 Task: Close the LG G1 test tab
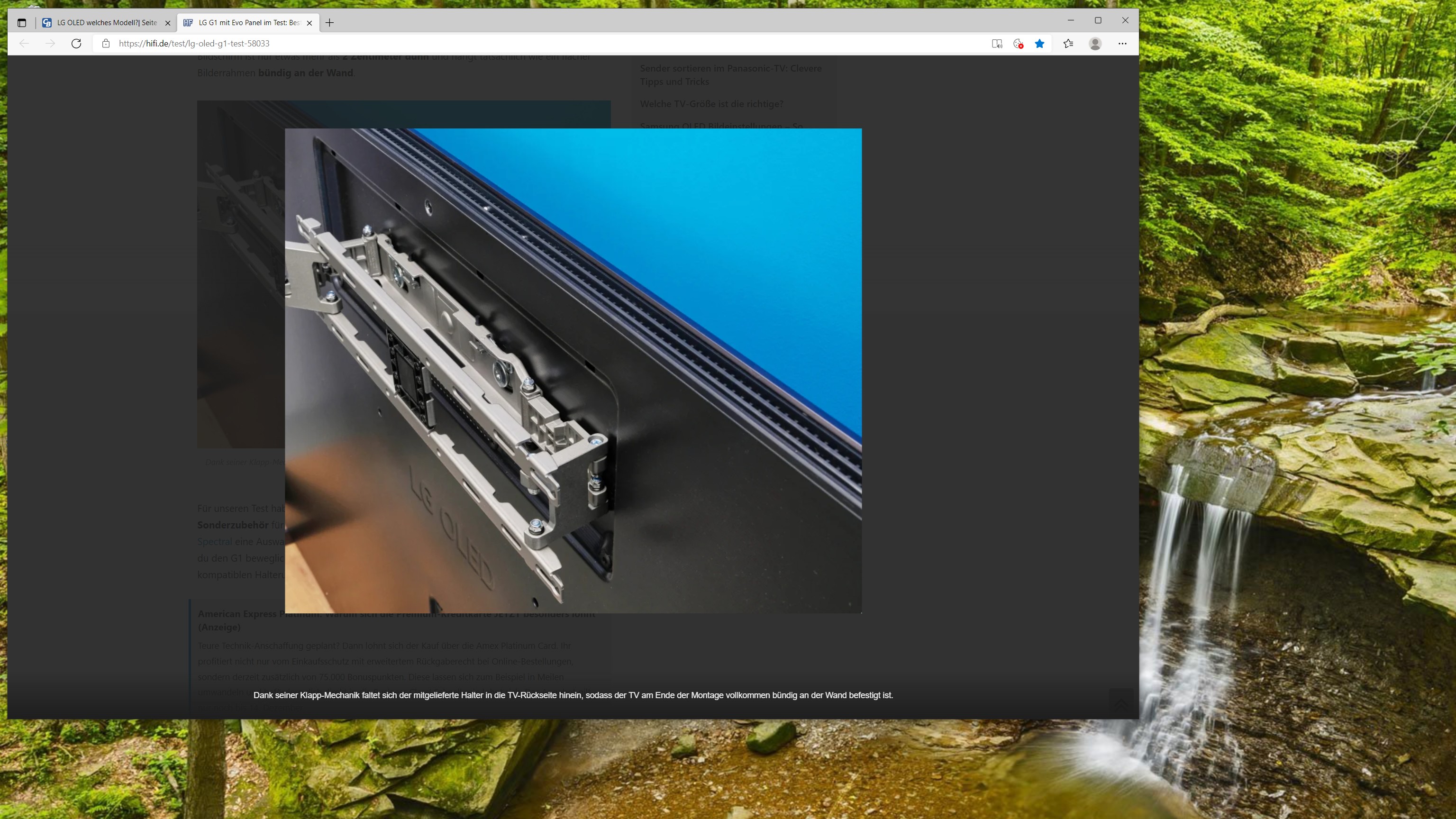(309, 23)
